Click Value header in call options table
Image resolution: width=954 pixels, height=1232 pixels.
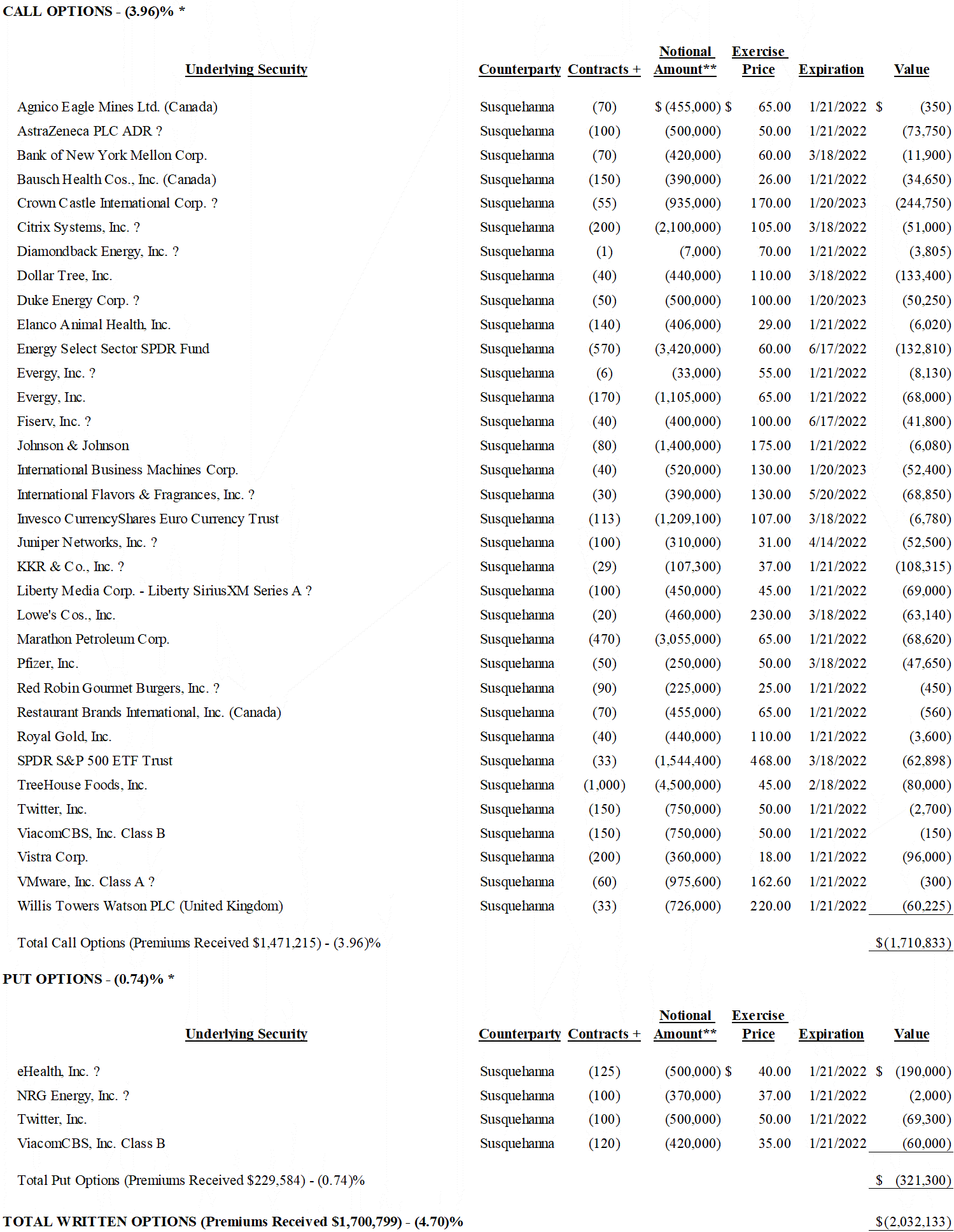coord(911,69)
